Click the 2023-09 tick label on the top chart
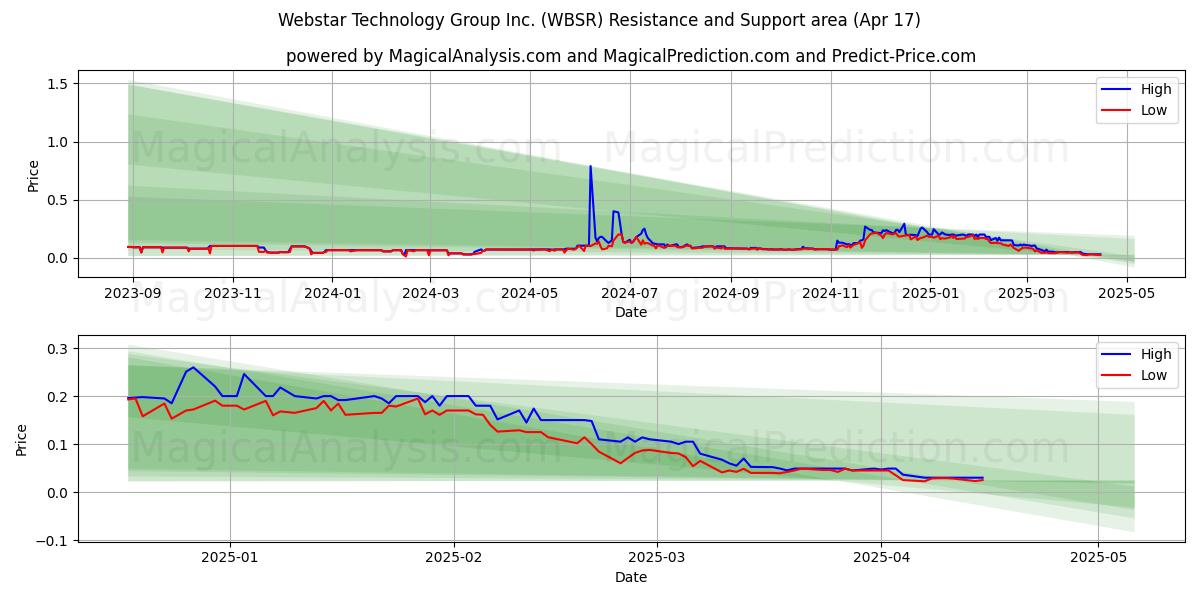Screen dimensions: 1200x600 click(133, 293)
